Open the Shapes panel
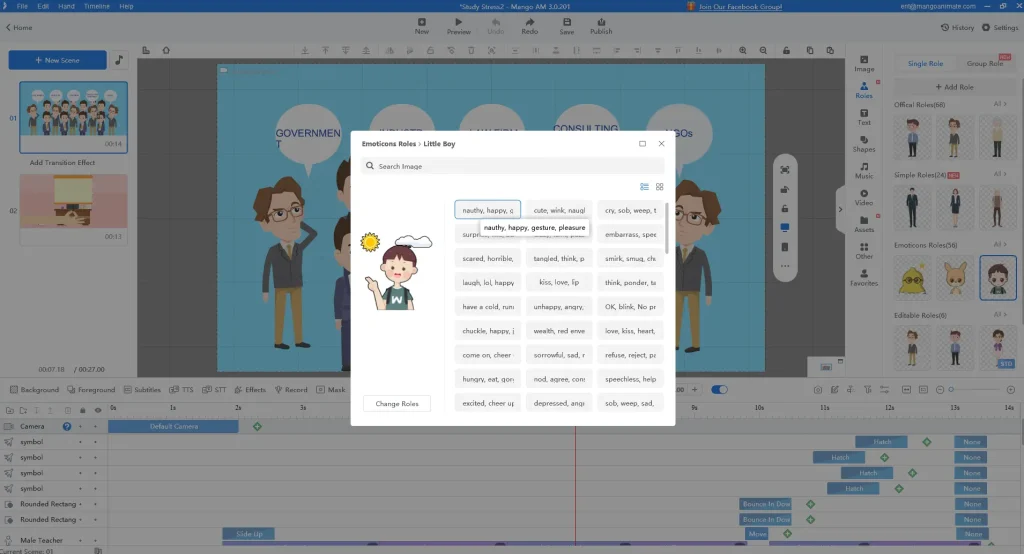Screen dimensions: 1024x554 864,144
